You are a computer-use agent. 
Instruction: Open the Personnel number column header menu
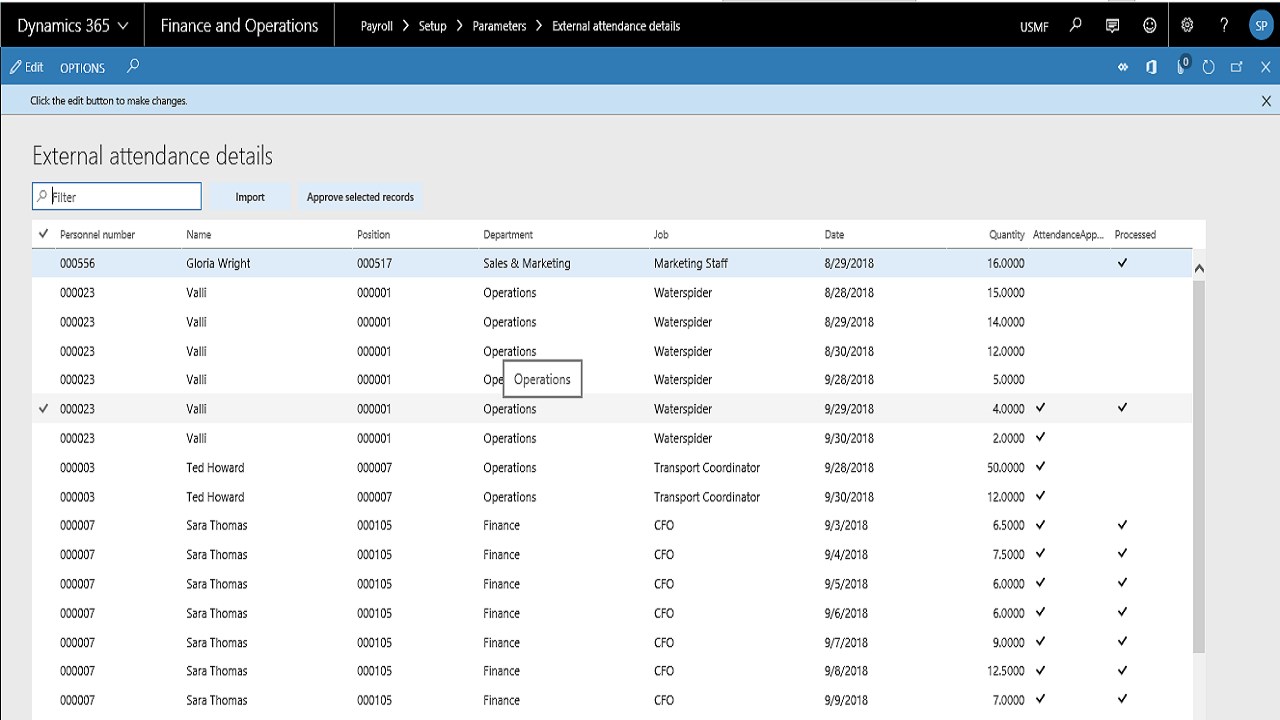[x=97, y=235]
